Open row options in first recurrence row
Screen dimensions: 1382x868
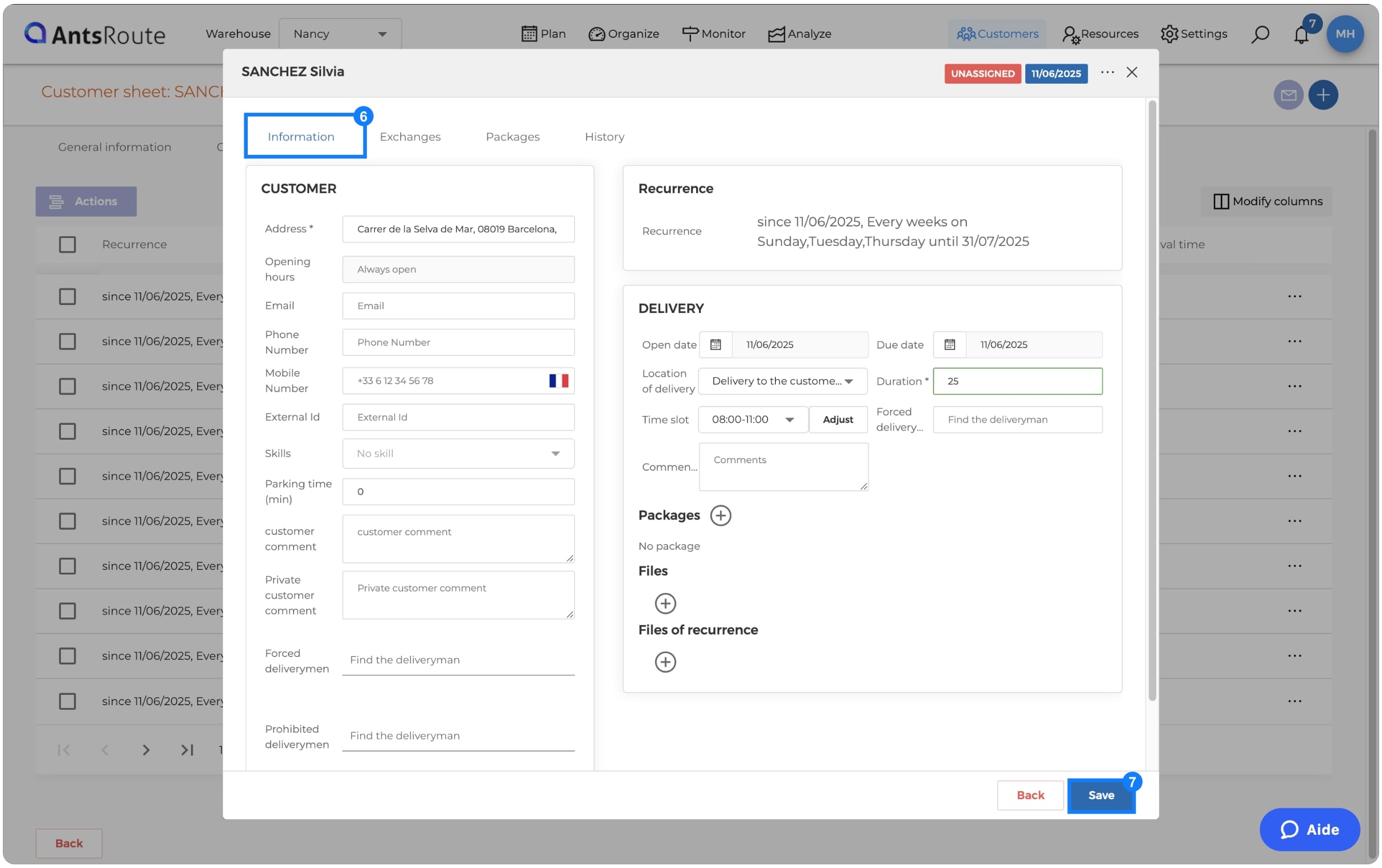(1294, 296)
